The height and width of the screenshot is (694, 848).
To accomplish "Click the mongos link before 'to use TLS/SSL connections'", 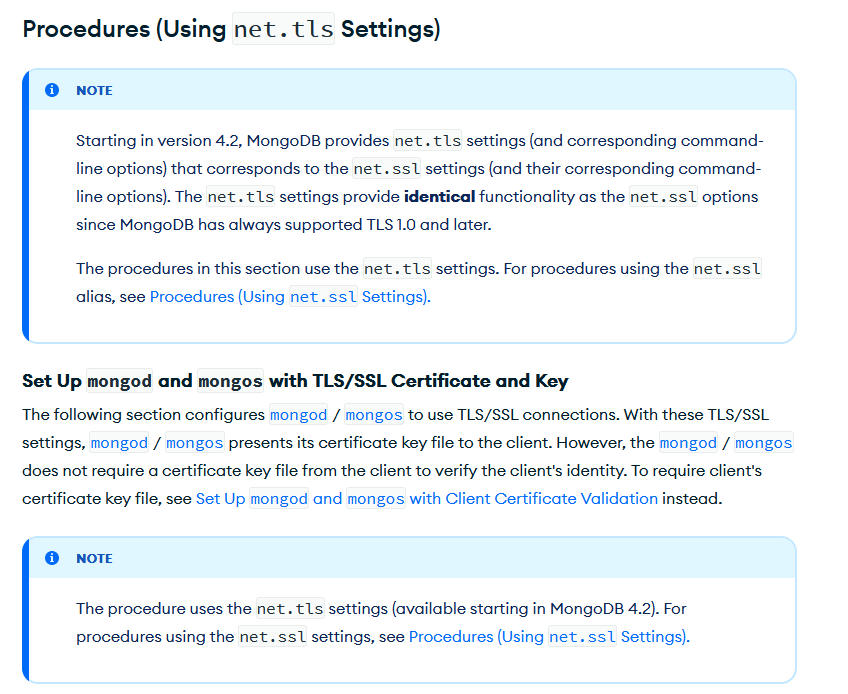I will pos(375,414).
